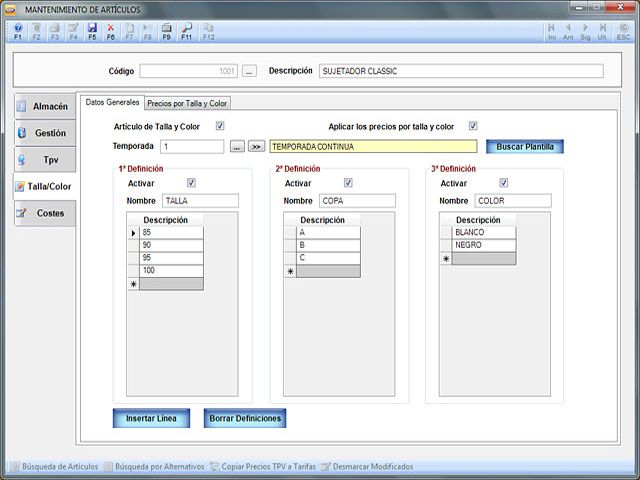Click the F2 toolbar icon
The width and height of the screenshot is (640, 480).
coord(36,31)
